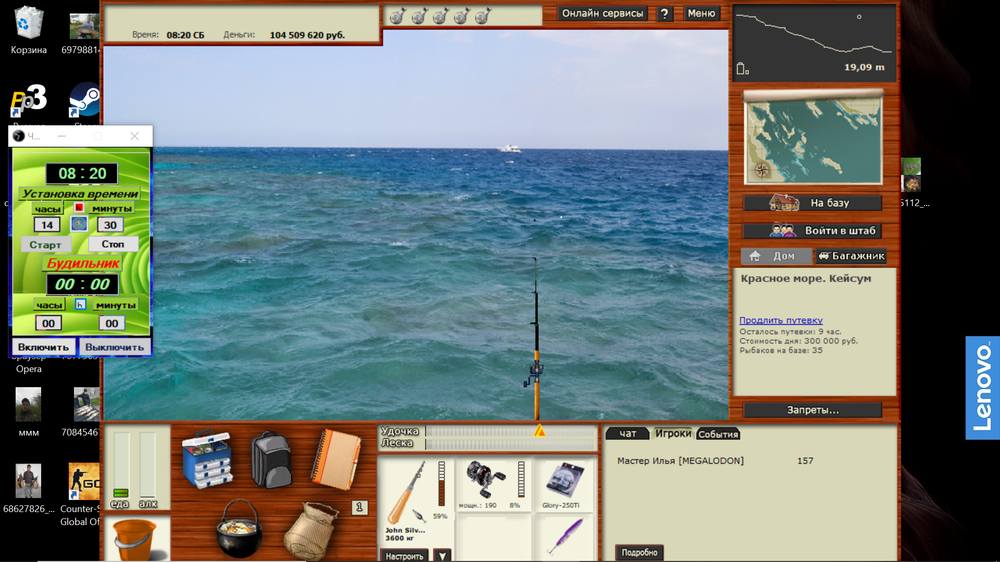Open the Меню button
The width and height of the screenshot is (1000, 562).
[x=702, y=13]
